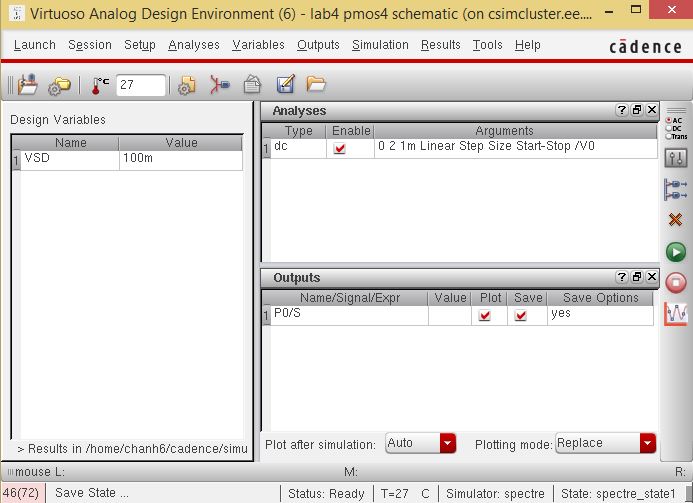Open the Tools menu
The width and height of the screenshot is (693, 503).
487,45
